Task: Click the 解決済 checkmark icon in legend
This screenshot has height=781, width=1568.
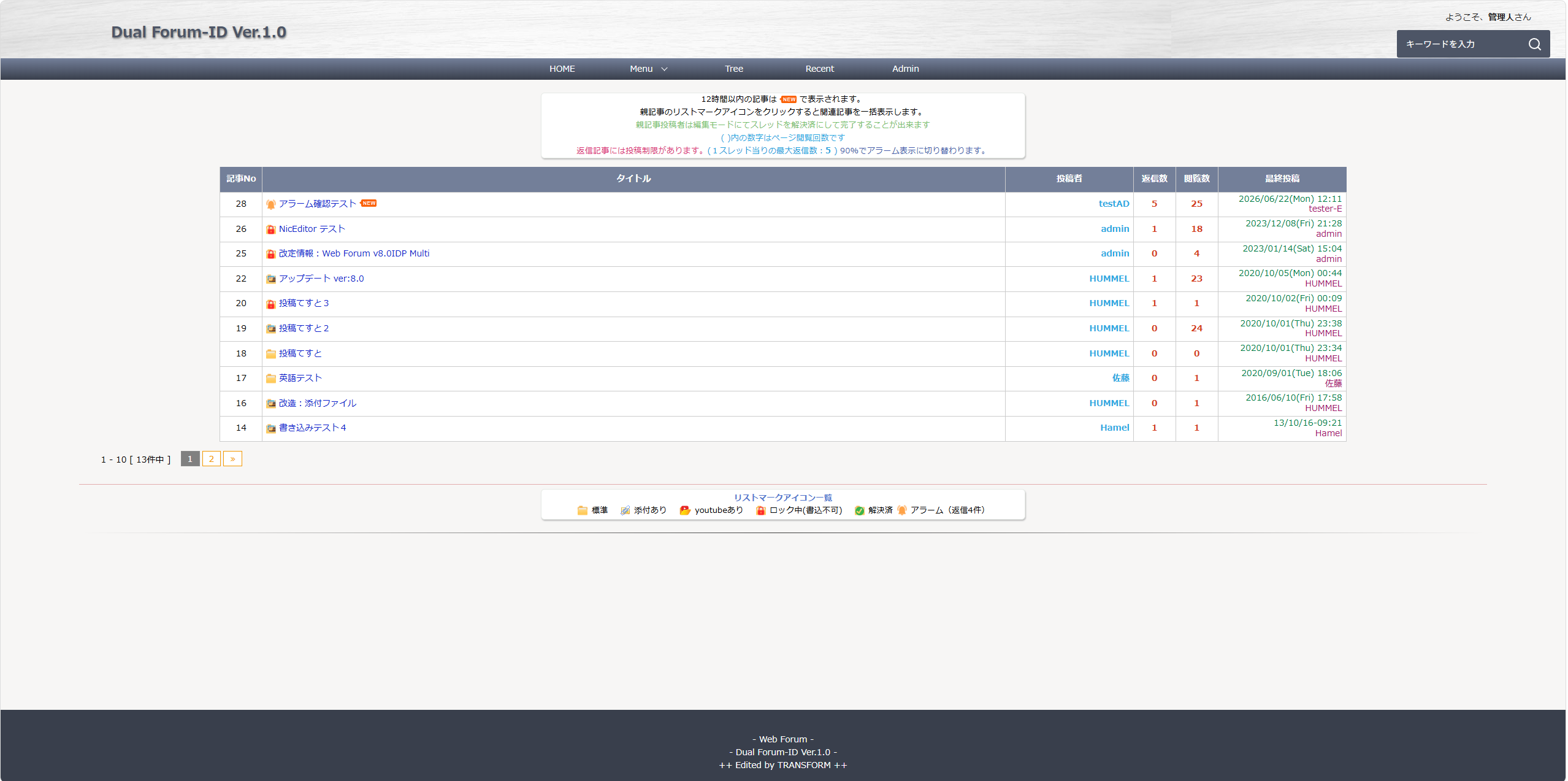Action: 859,510
